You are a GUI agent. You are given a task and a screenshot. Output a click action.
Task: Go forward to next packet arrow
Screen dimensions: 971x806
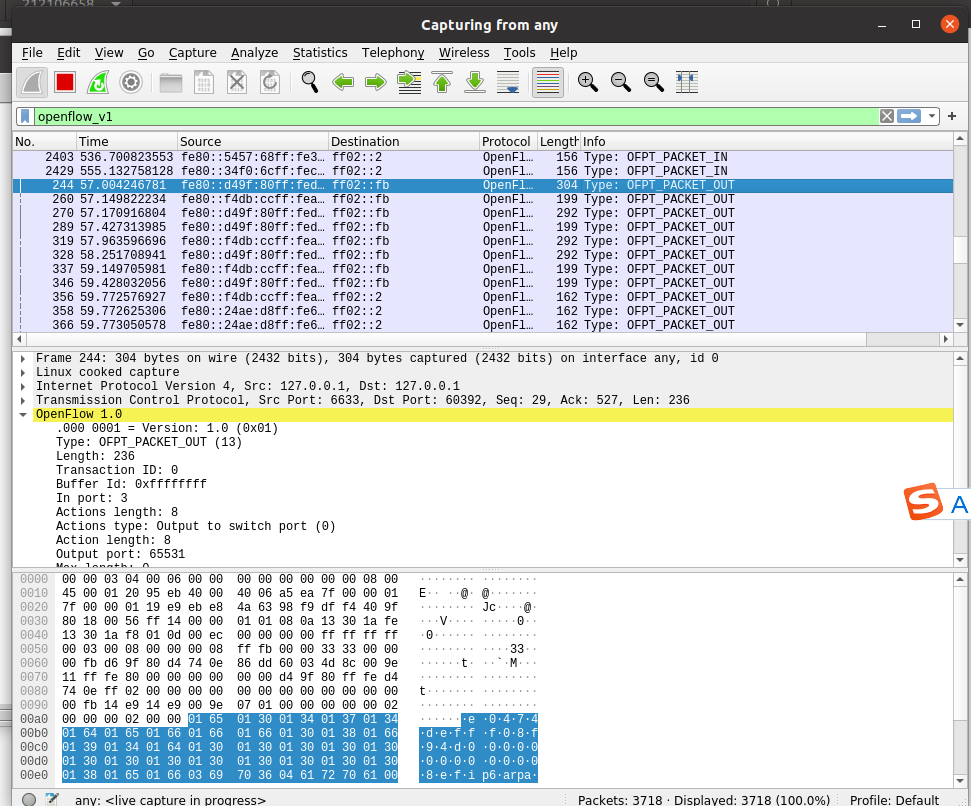tap(376, 82)
